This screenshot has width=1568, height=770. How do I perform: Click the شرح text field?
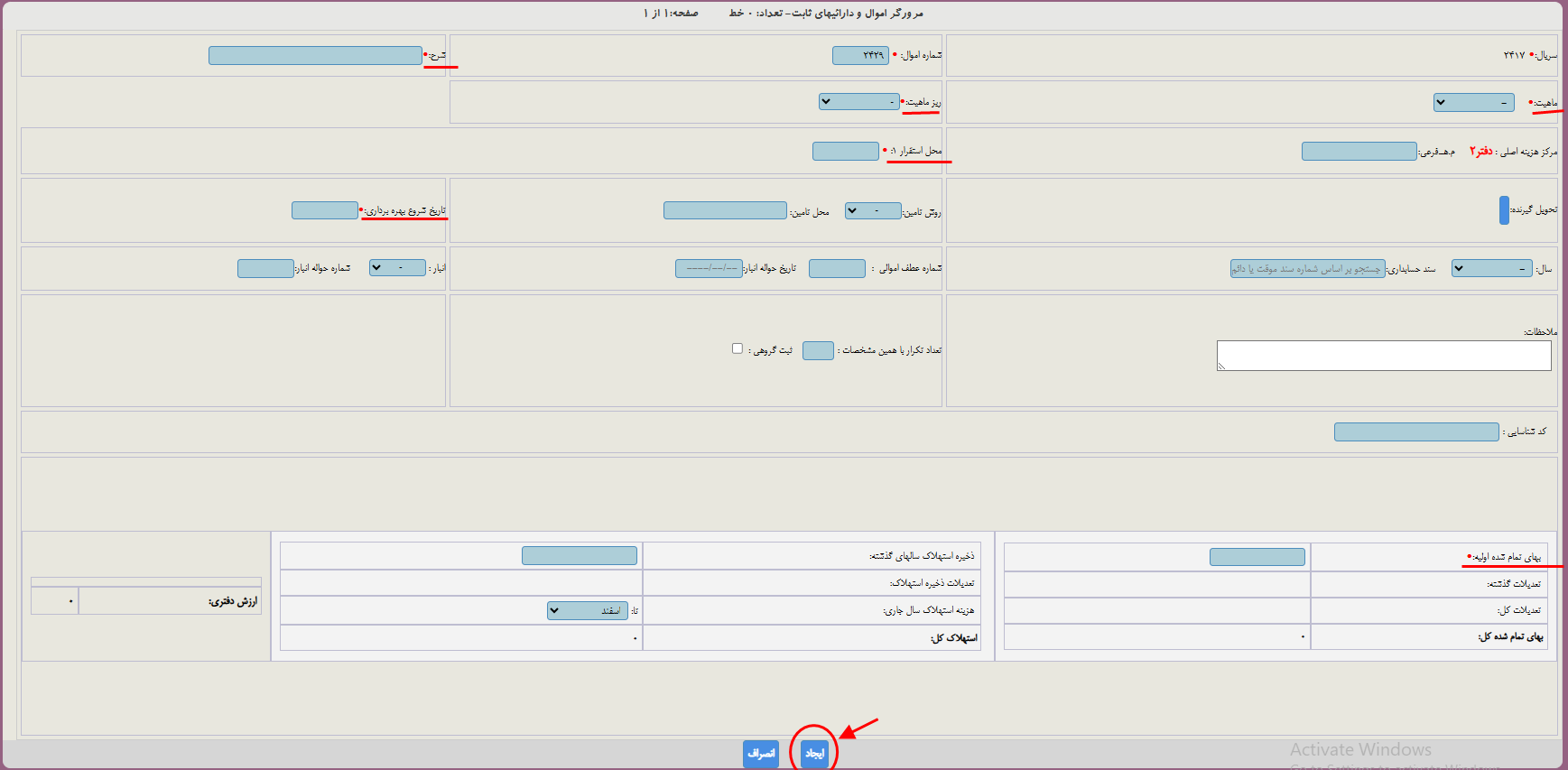[315, 56]
